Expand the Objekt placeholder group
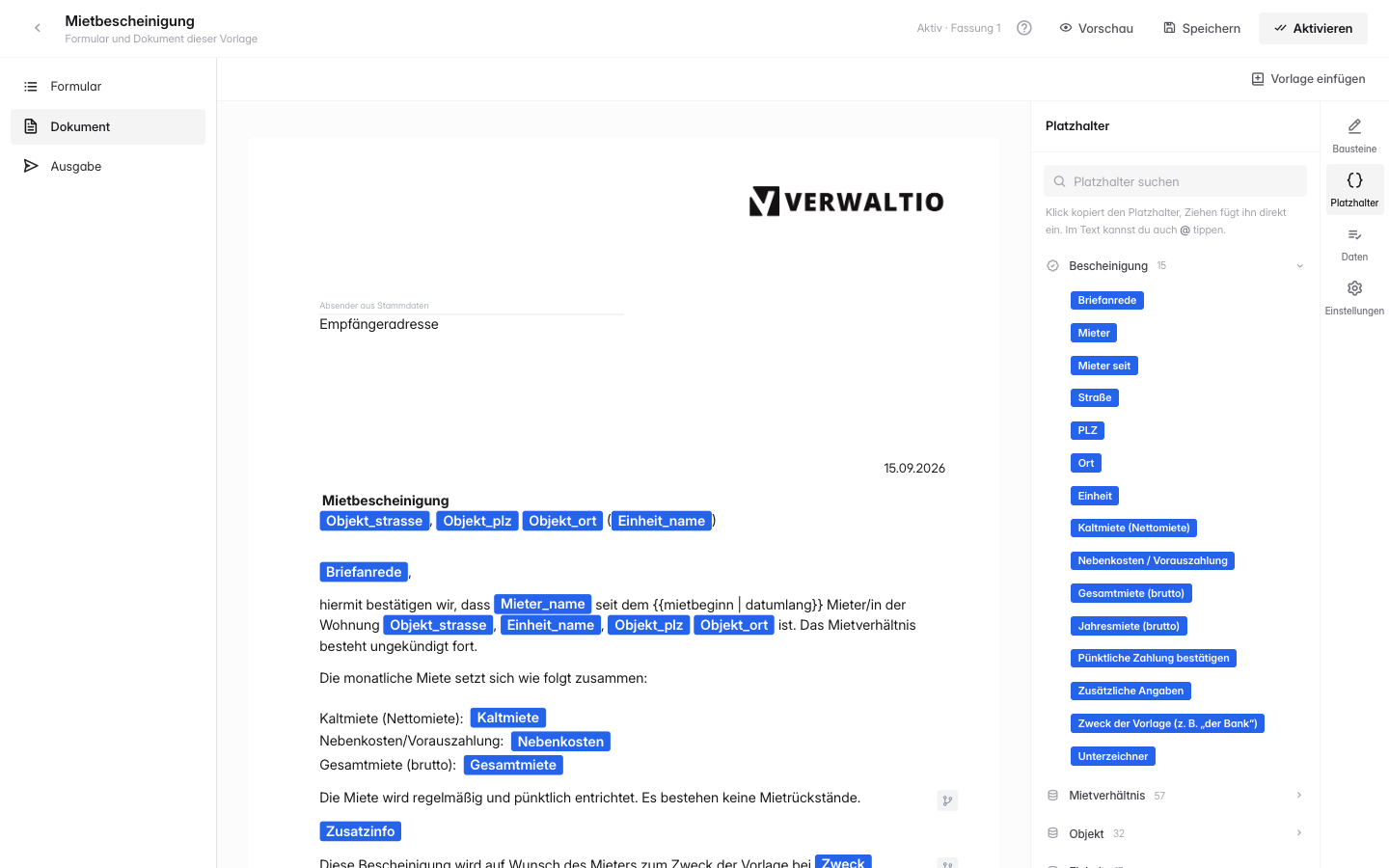1389x868 pixels. [1299, 833]
